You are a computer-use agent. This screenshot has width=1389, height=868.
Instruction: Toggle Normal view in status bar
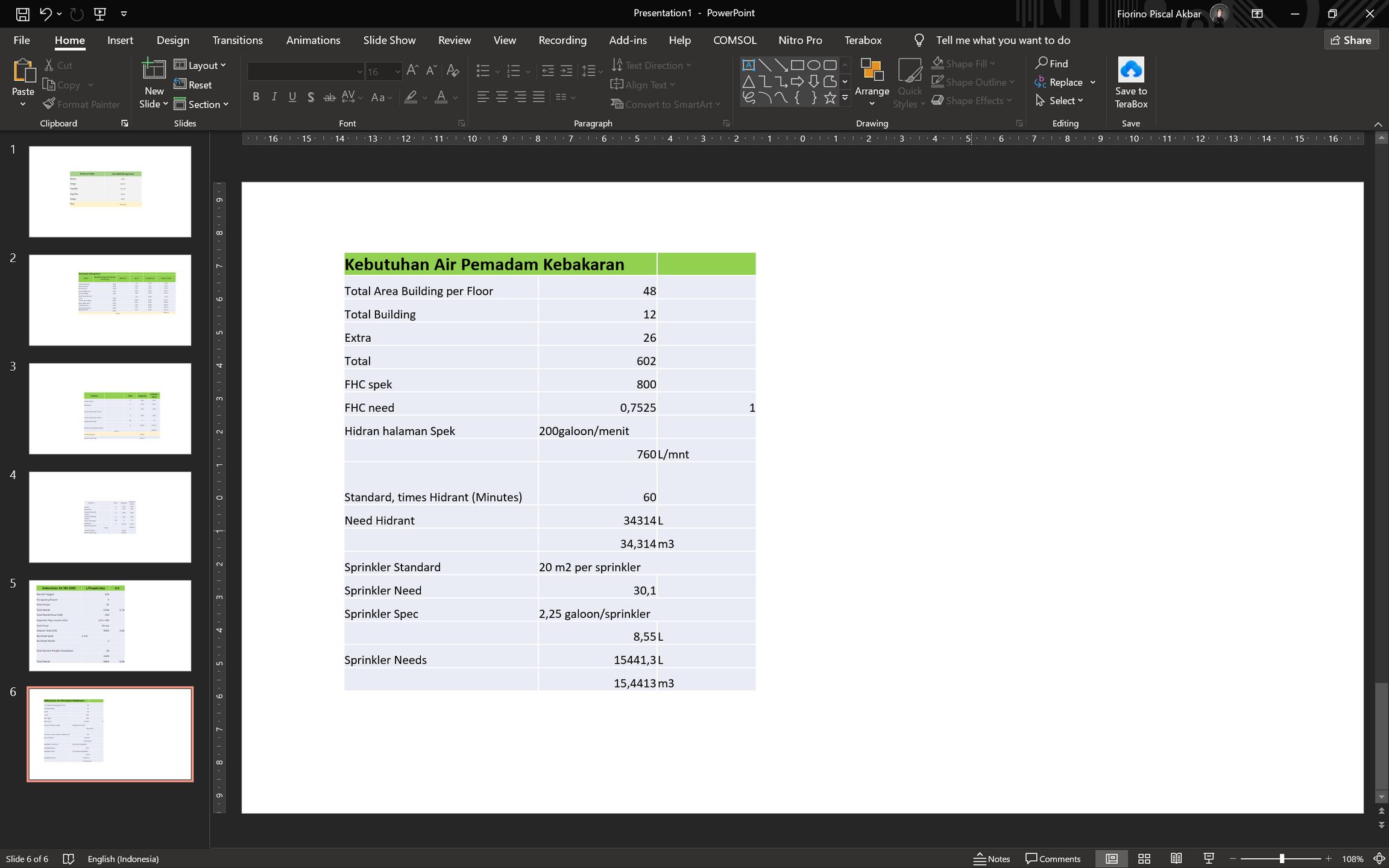coord(1111,858)
